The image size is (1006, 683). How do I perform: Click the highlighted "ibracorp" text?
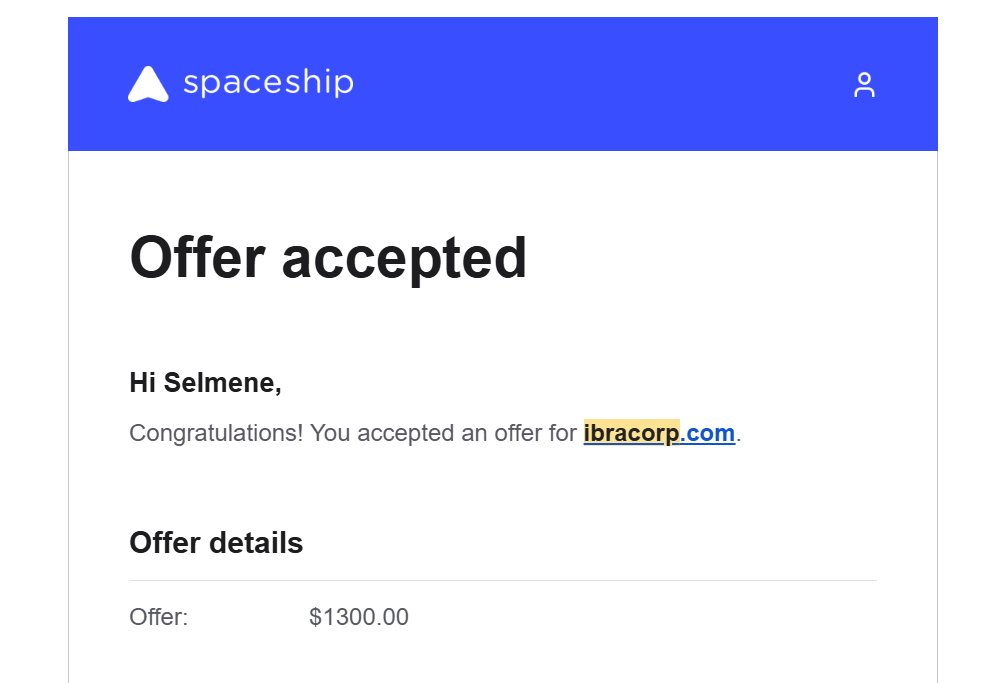[631, 434]
